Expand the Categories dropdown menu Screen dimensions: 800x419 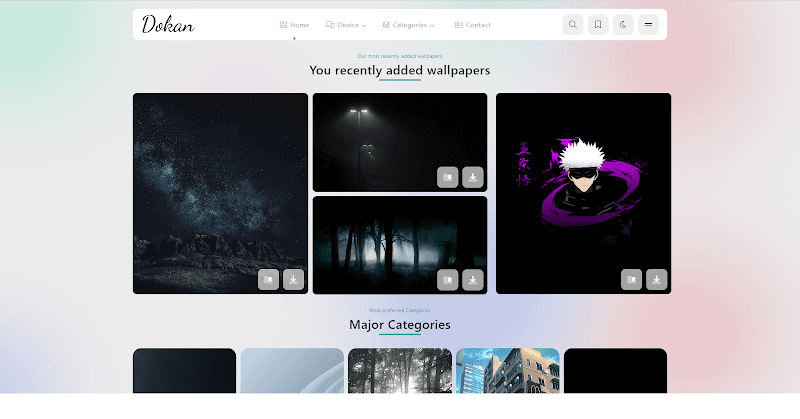click(409, 24)
